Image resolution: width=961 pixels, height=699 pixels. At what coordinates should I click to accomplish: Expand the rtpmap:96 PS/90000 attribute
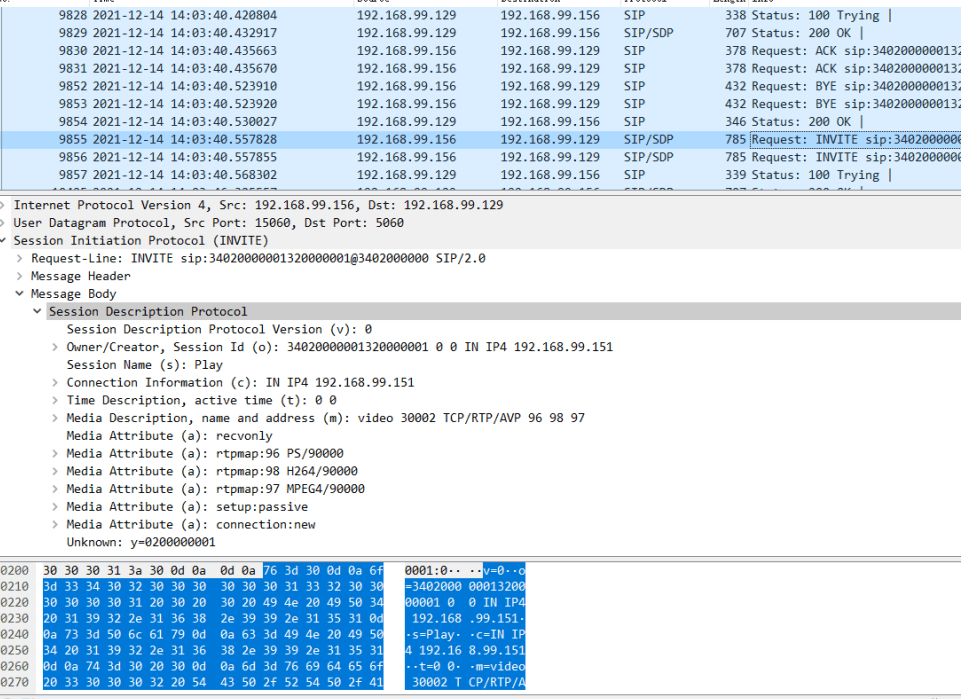pyautogui.click(x=56, y=454)
